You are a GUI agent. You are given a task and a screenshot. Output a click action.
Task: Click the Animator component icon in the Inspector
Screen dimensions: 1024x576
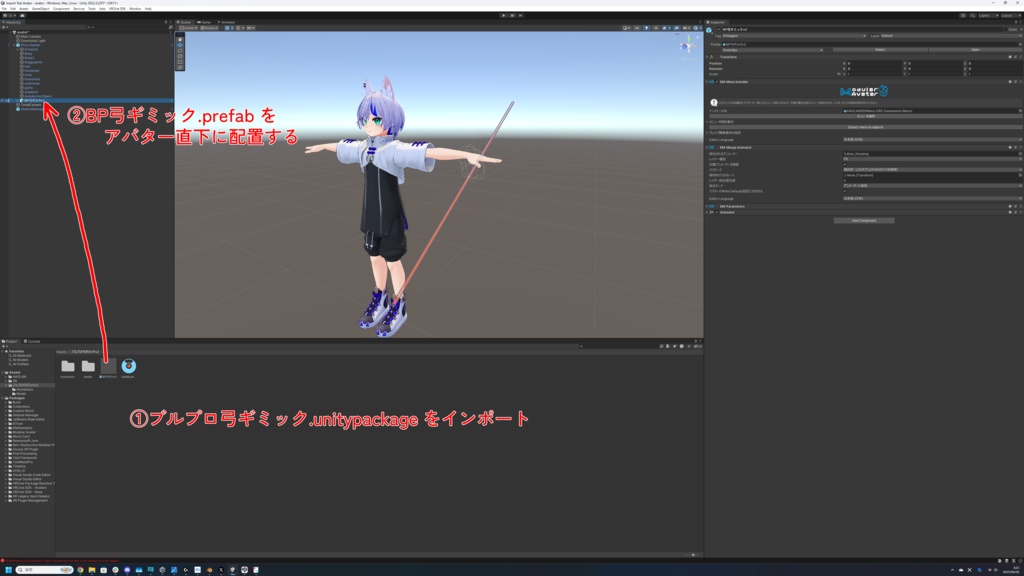click(712, 210)
